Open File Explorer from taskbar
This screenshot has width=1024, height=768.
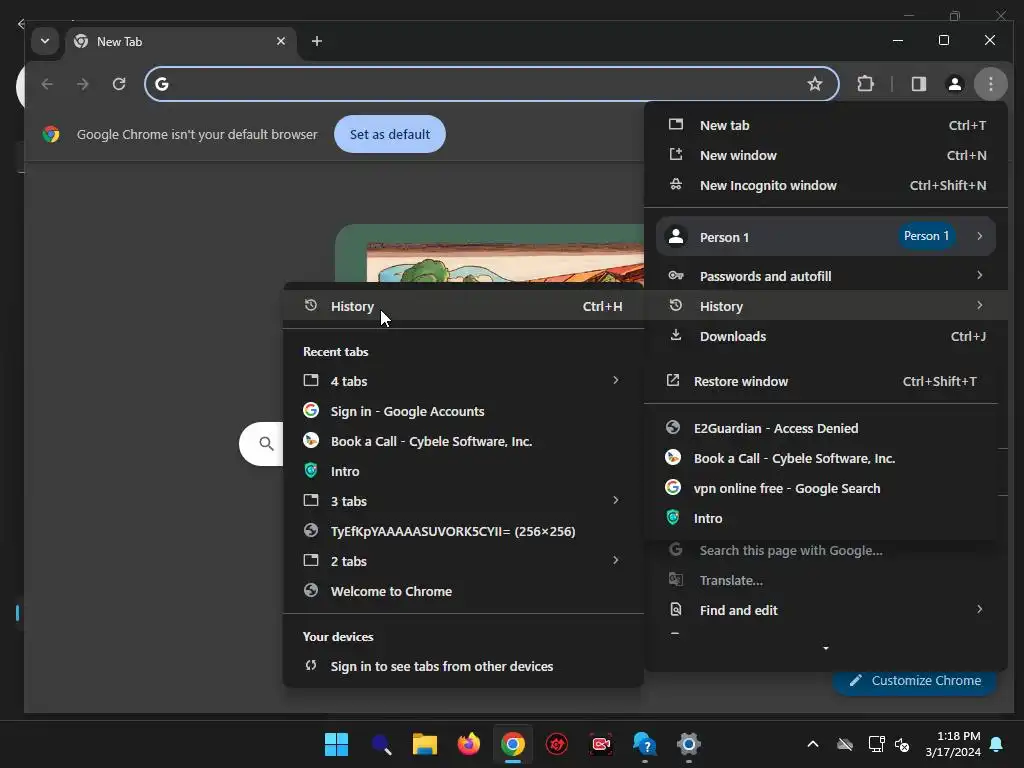[x=424, y=744]
